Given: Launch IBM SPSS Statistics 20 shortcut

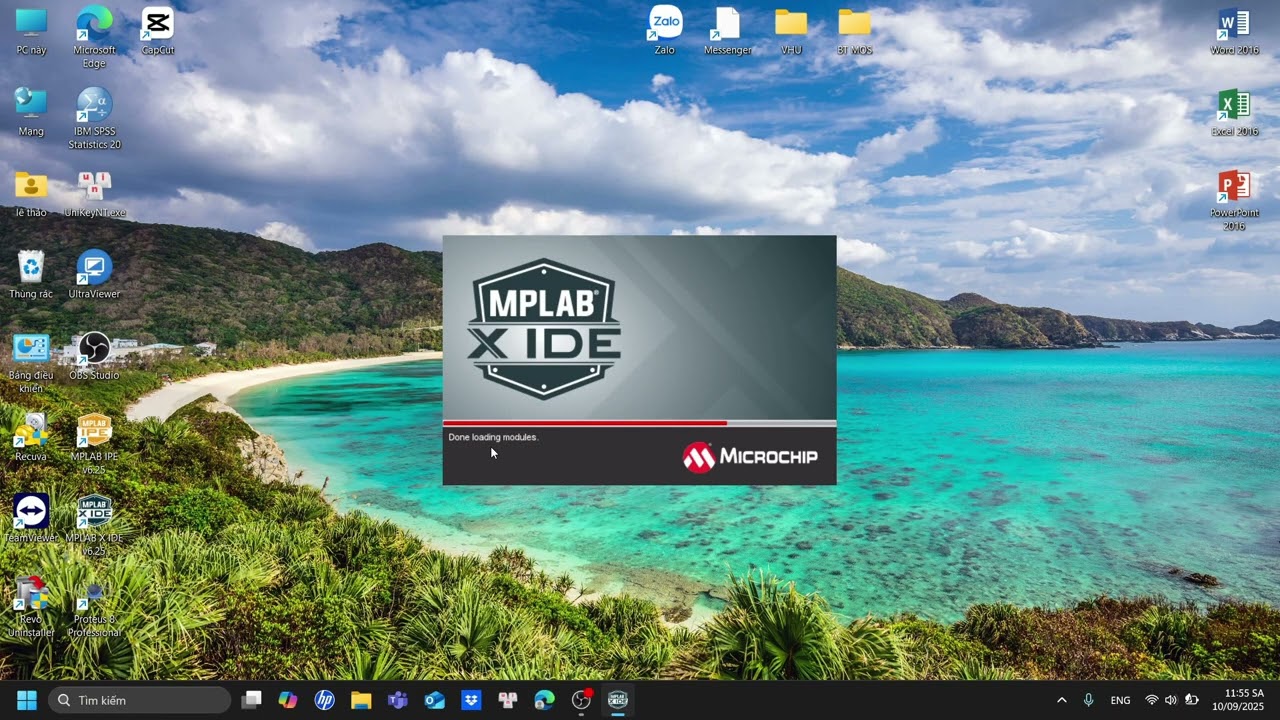Looking at the screenshot, I should [x=94, y=118].
